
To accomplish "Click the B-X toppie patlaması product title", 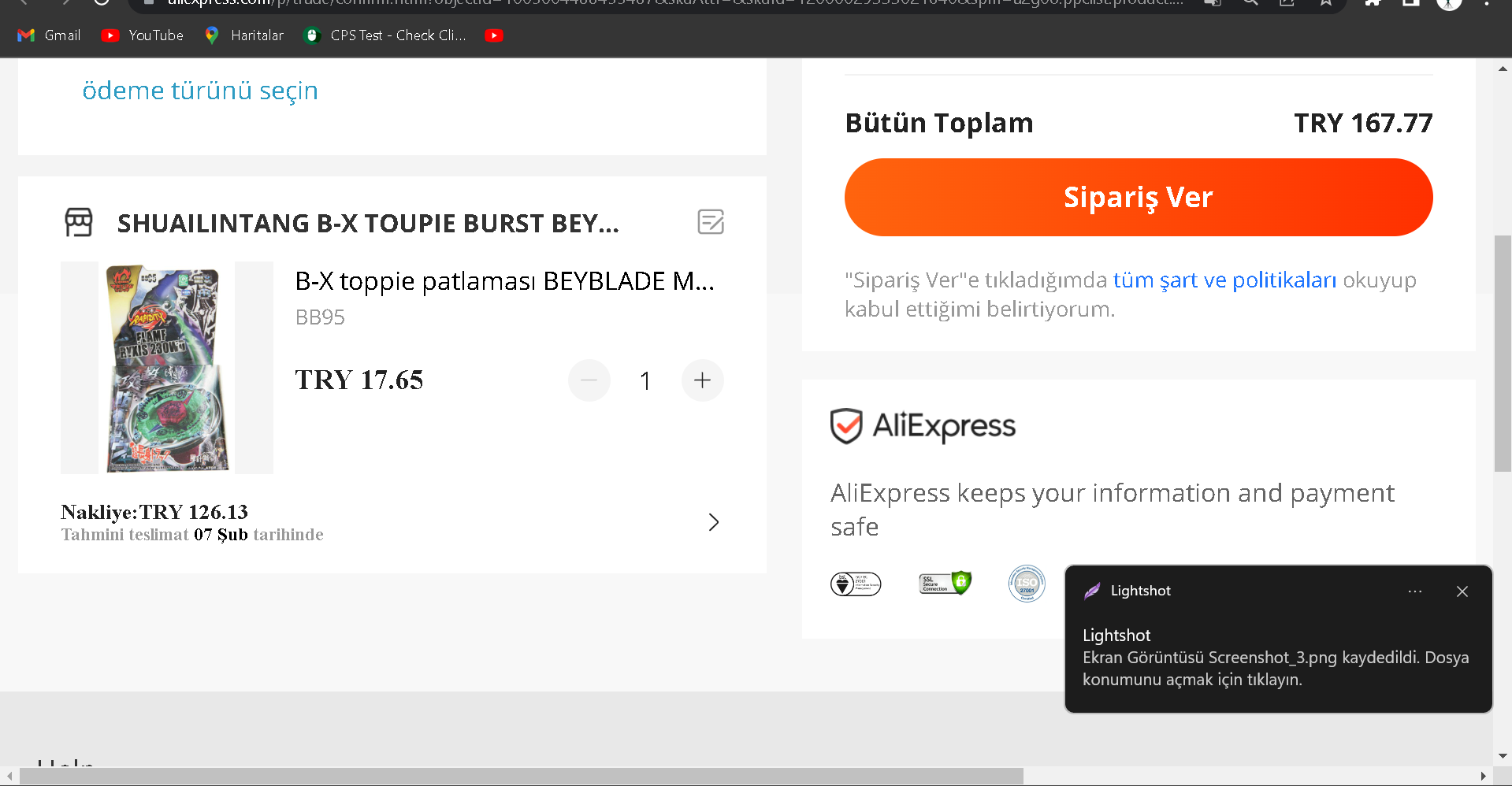I will point(504,281).
